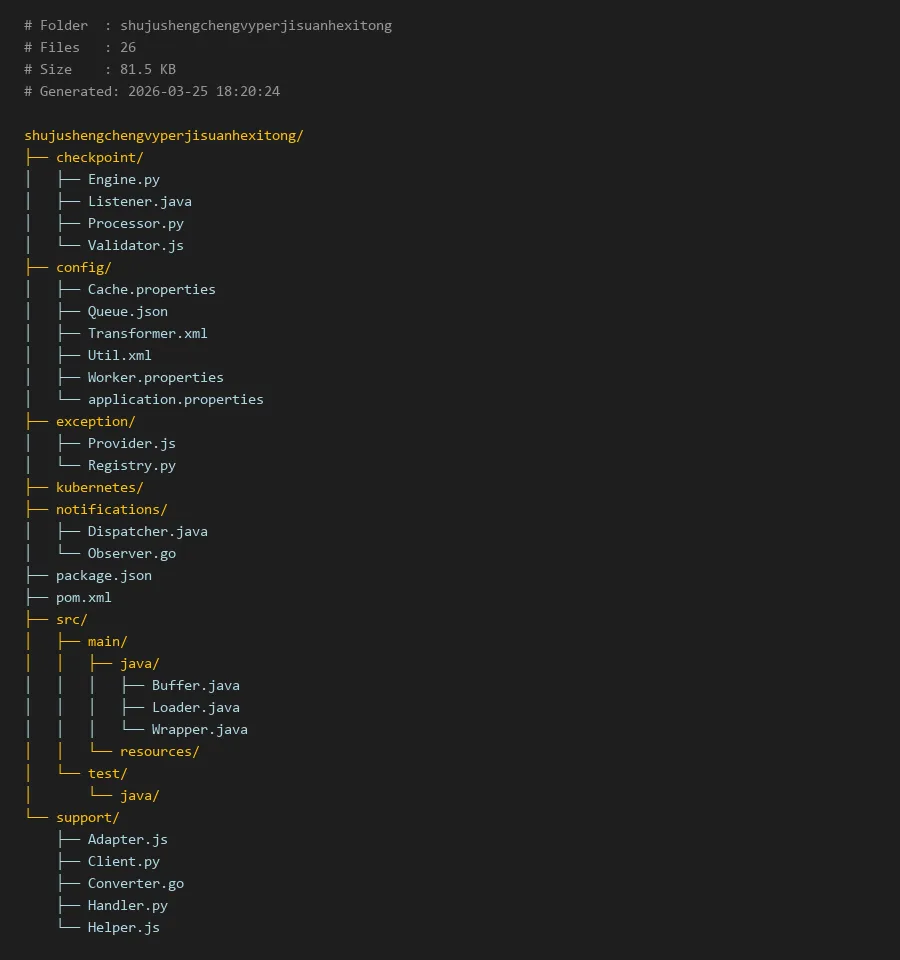
Task: Collapse the src/ folder
Action: coord(71,619)
